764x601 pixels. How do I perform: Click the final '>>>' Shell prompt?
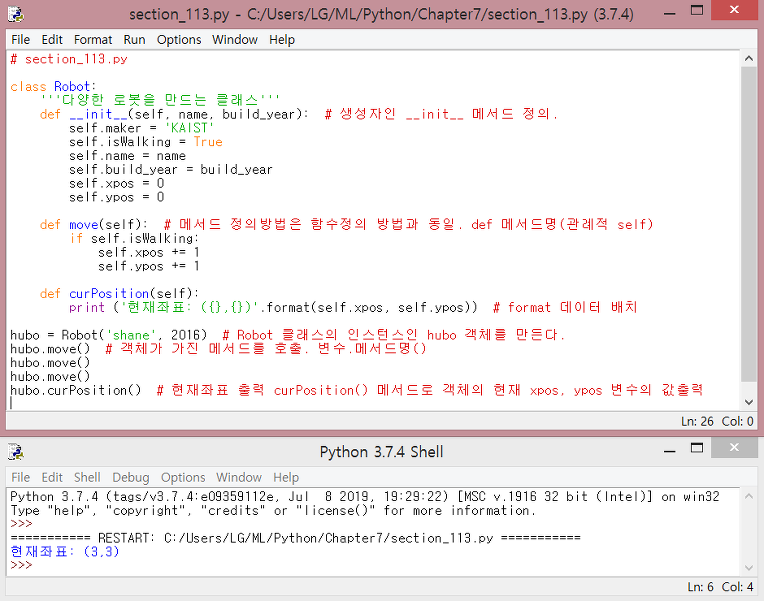tap(21, 565)
